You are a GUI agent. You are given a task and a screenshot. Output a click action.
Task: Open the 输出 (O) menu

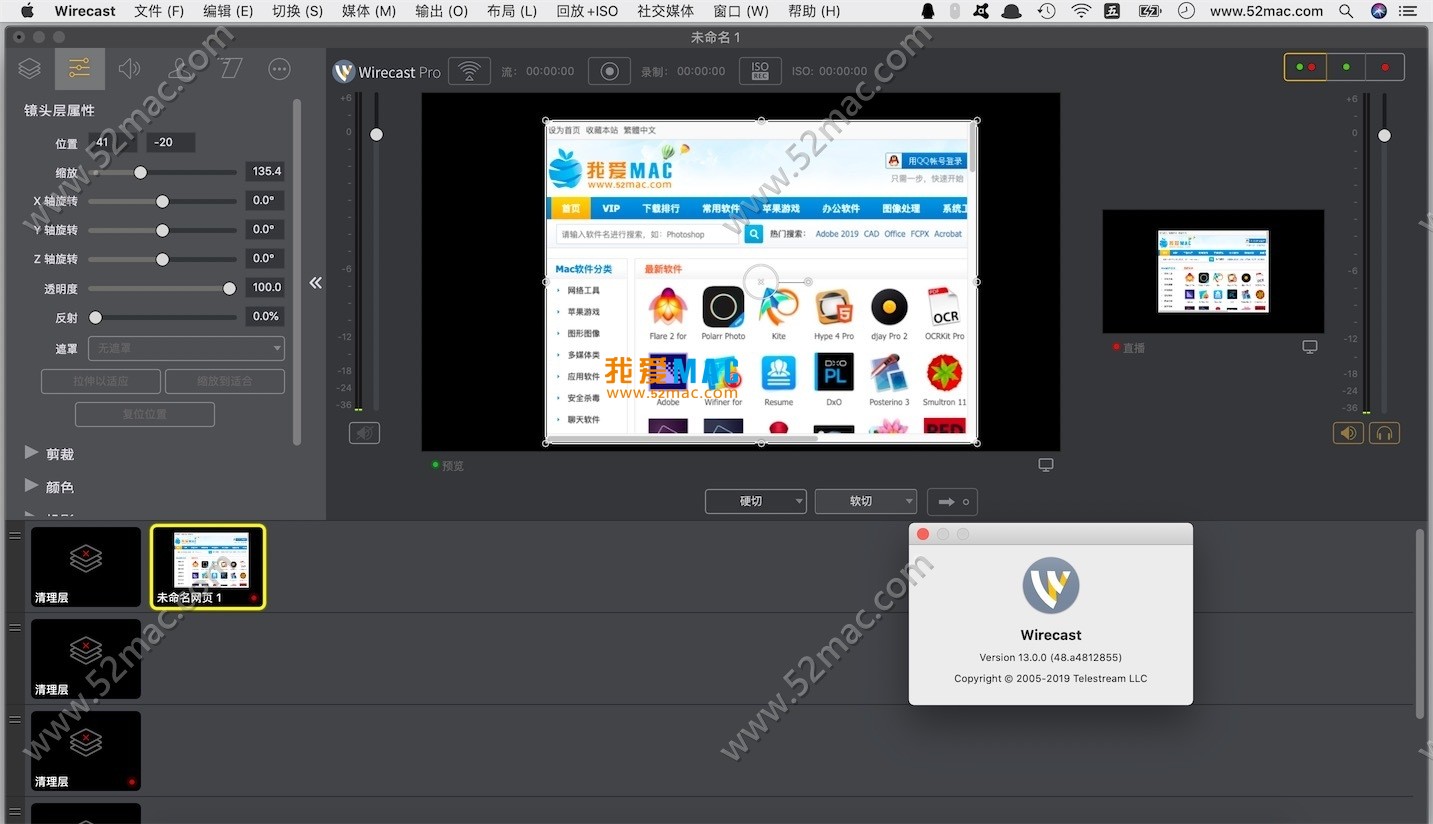click(x=441, y=11)
